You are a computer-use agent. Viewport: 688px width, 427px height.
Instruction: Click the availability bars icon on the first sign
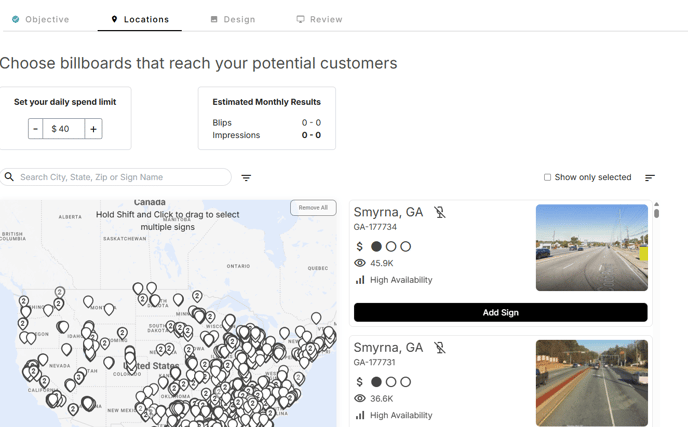point(360,280)
